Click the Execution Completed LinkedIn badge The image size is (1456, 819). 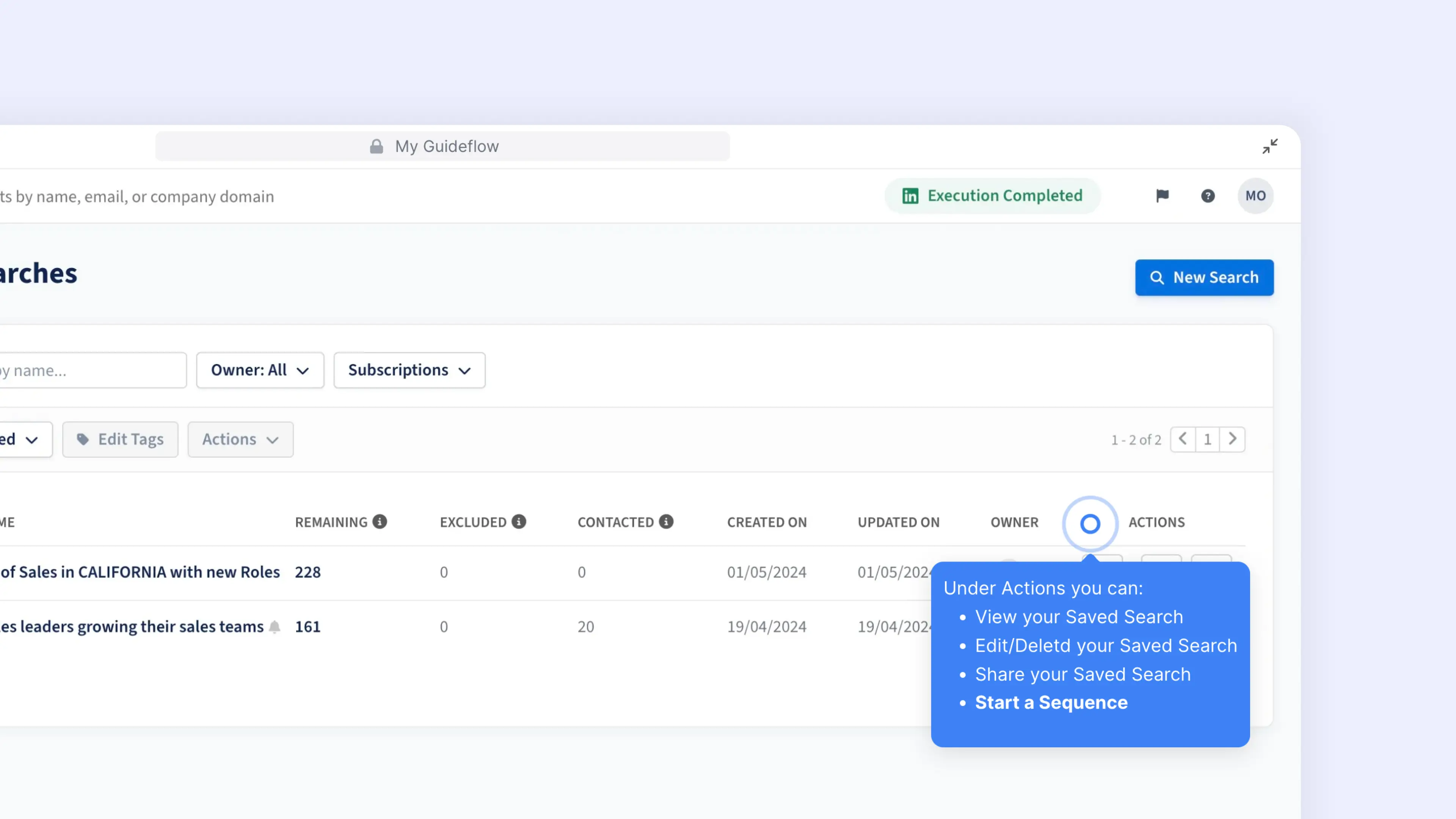click(x=993, y=196)
